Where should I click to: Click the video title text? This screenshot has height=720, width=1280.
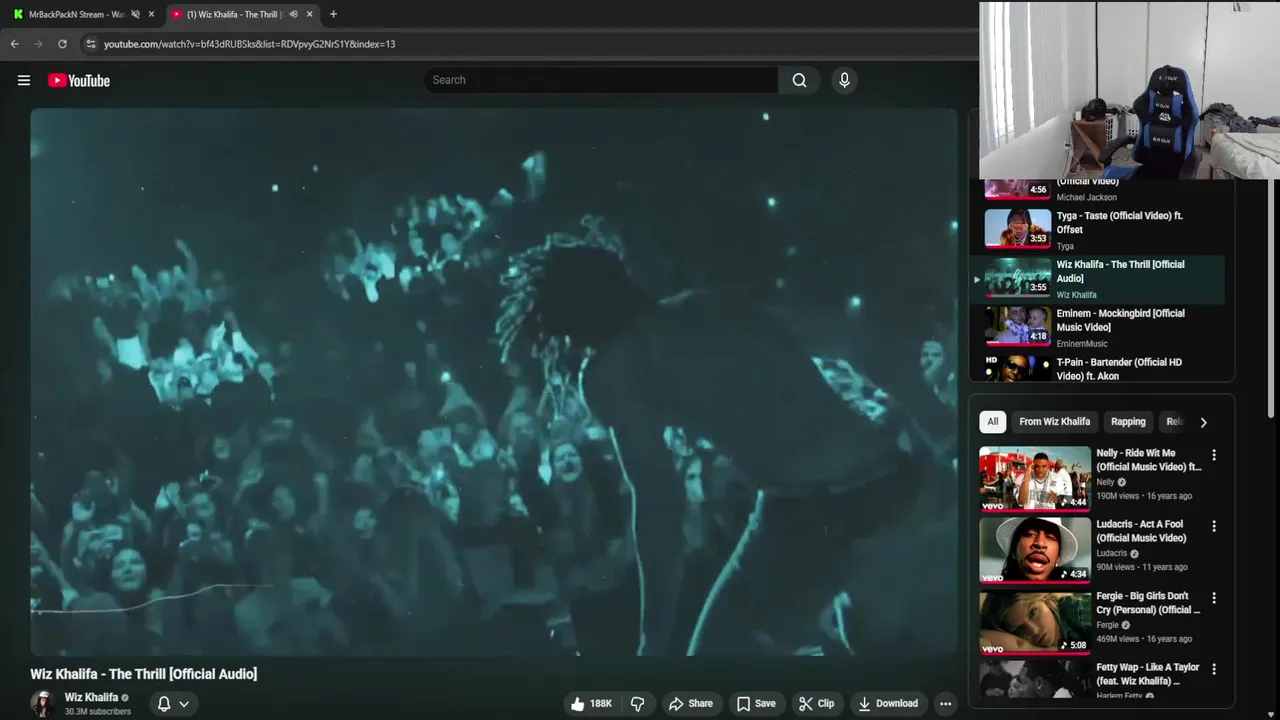pyautogui.click(x=143, y=674)
